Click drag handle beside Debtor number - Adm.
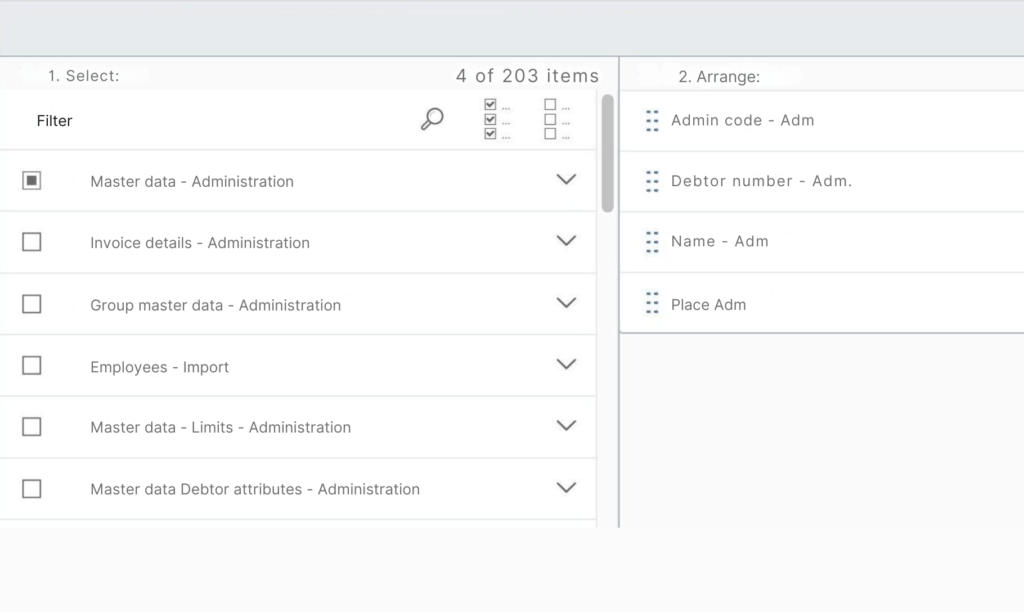 (x=652, y=181)
